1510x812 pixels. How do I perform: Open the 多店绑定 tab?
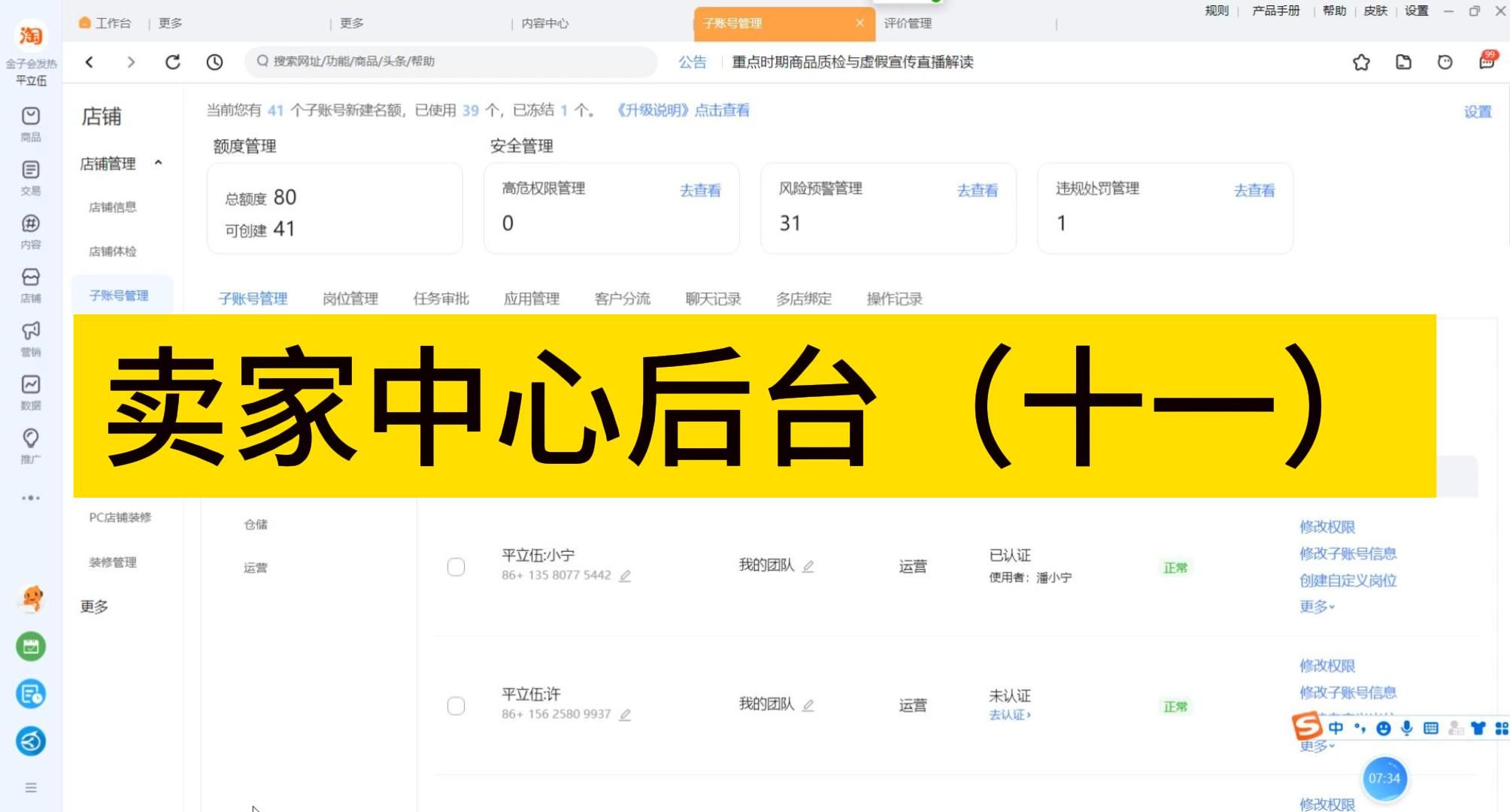(804, 299)
